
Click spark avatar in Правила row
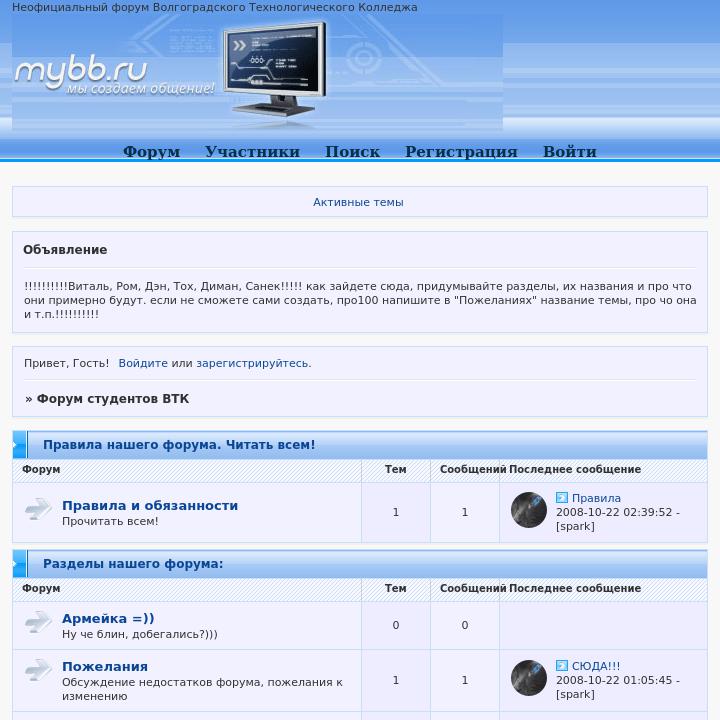tap(529, 510)
